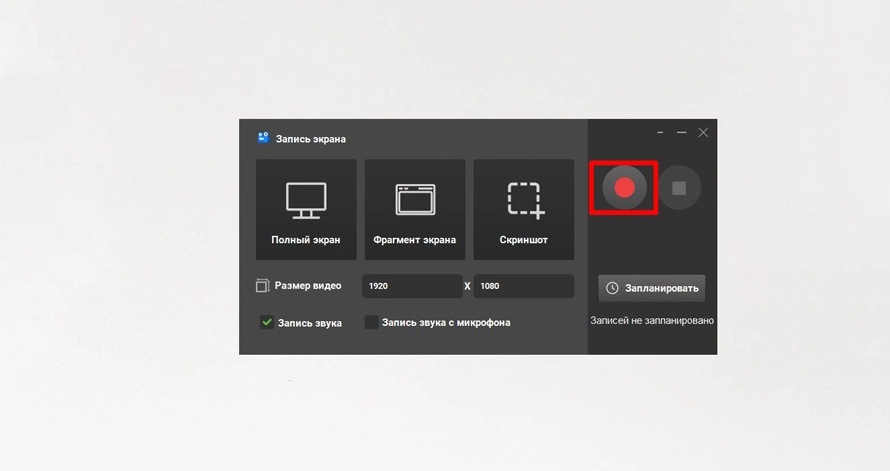Minimize the Запись экрана window

tap(682, 133)
